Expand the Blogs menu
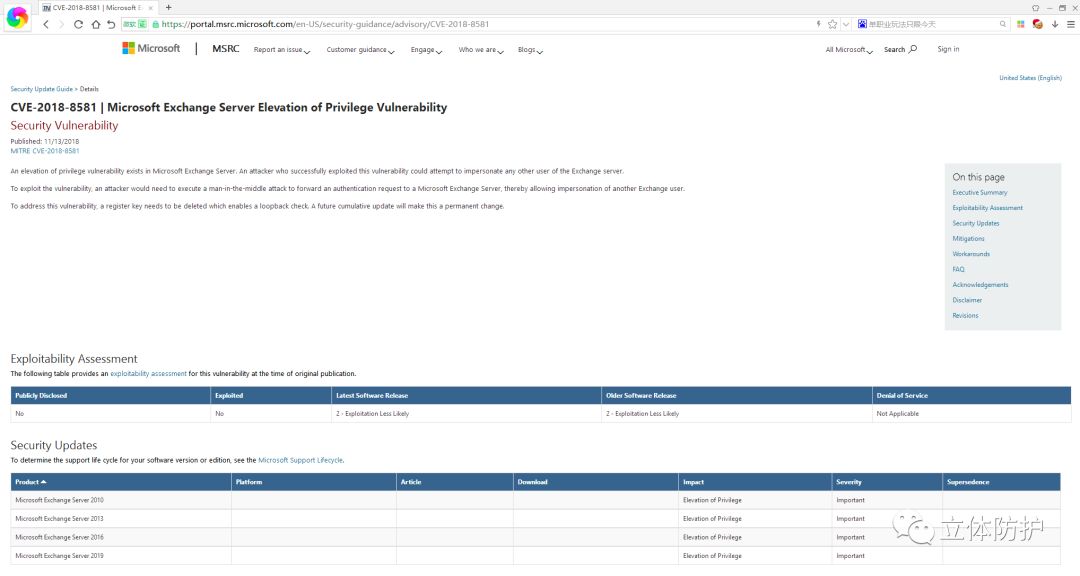This screenshot has width=1080, height=576. (x=530, y=50)
